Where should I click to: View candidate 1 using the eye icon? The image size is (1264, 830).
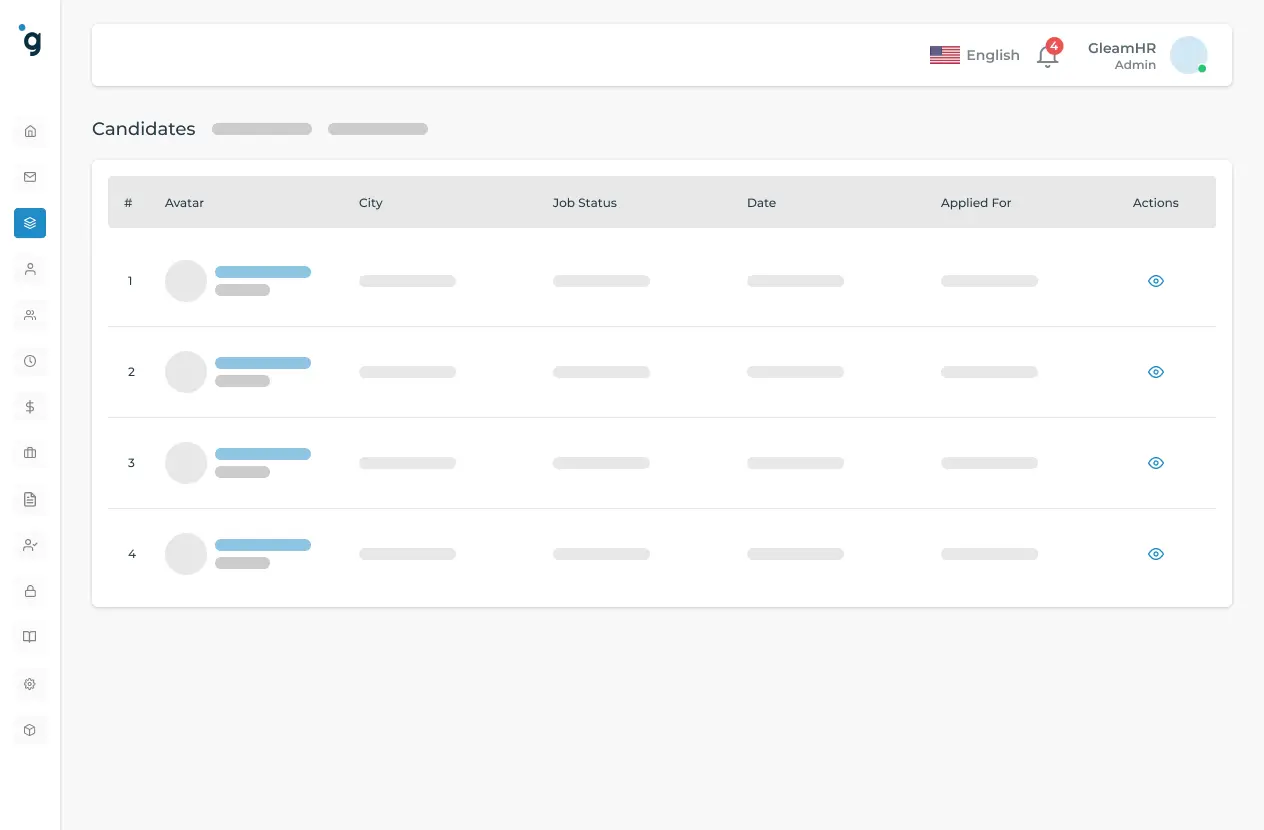point(1156,281)
